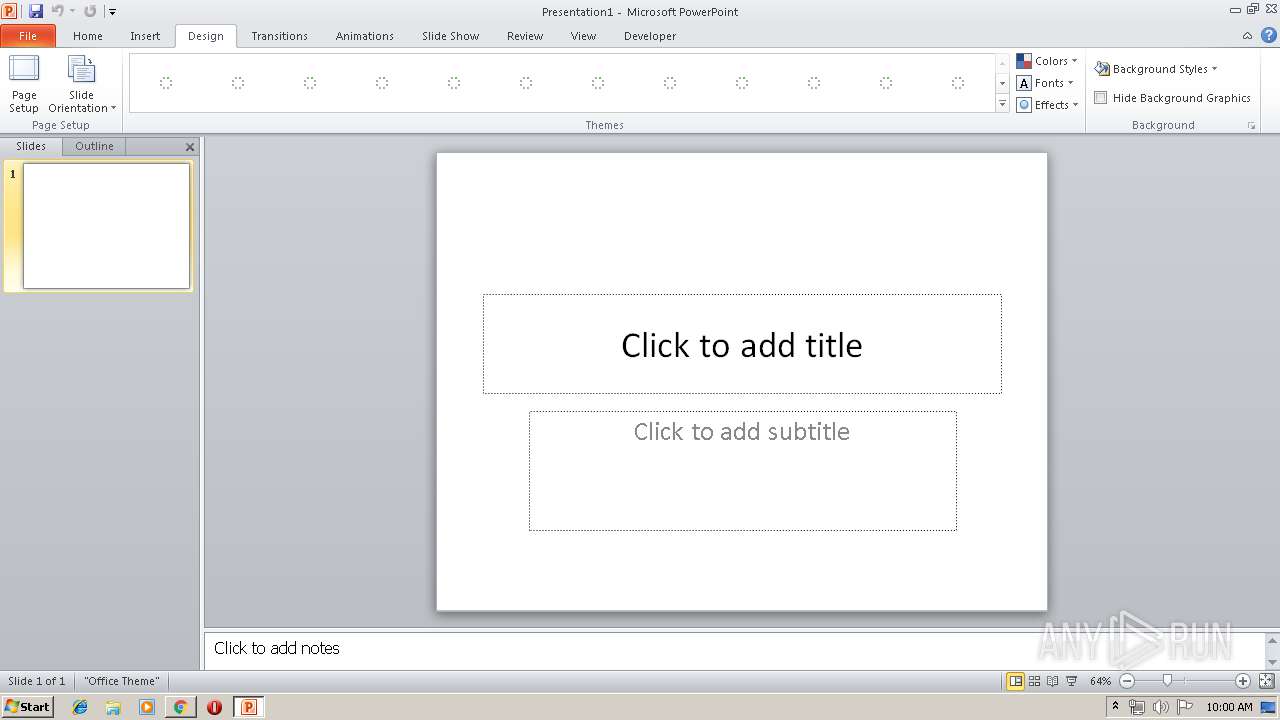Viewport: 1280px width, 720px height.
Task: Click the Zoom Out minus button
Action: point(1127,681)
